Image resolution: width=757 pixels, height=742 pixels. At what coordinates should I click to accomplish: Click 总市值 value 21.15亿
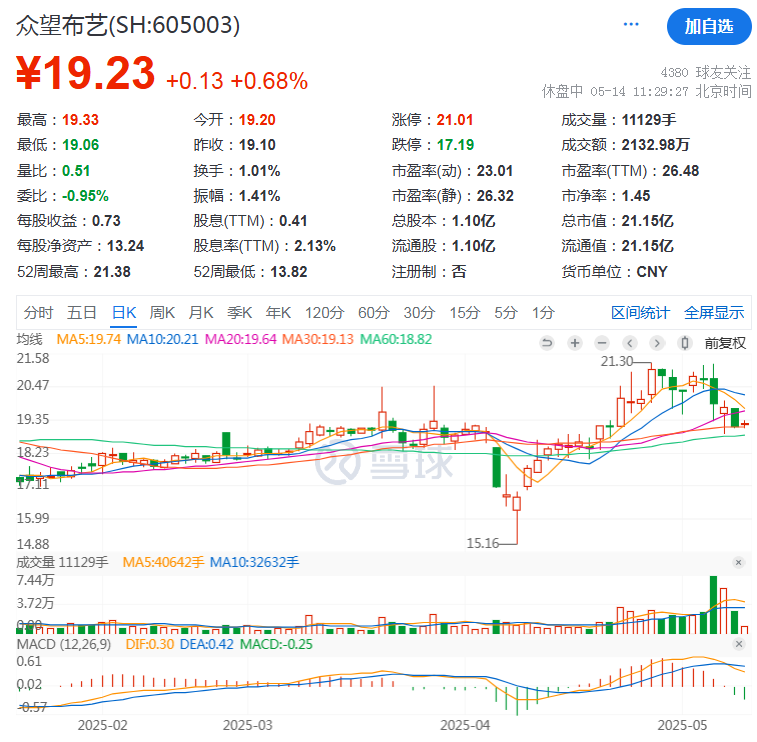(x=647, y=221)
